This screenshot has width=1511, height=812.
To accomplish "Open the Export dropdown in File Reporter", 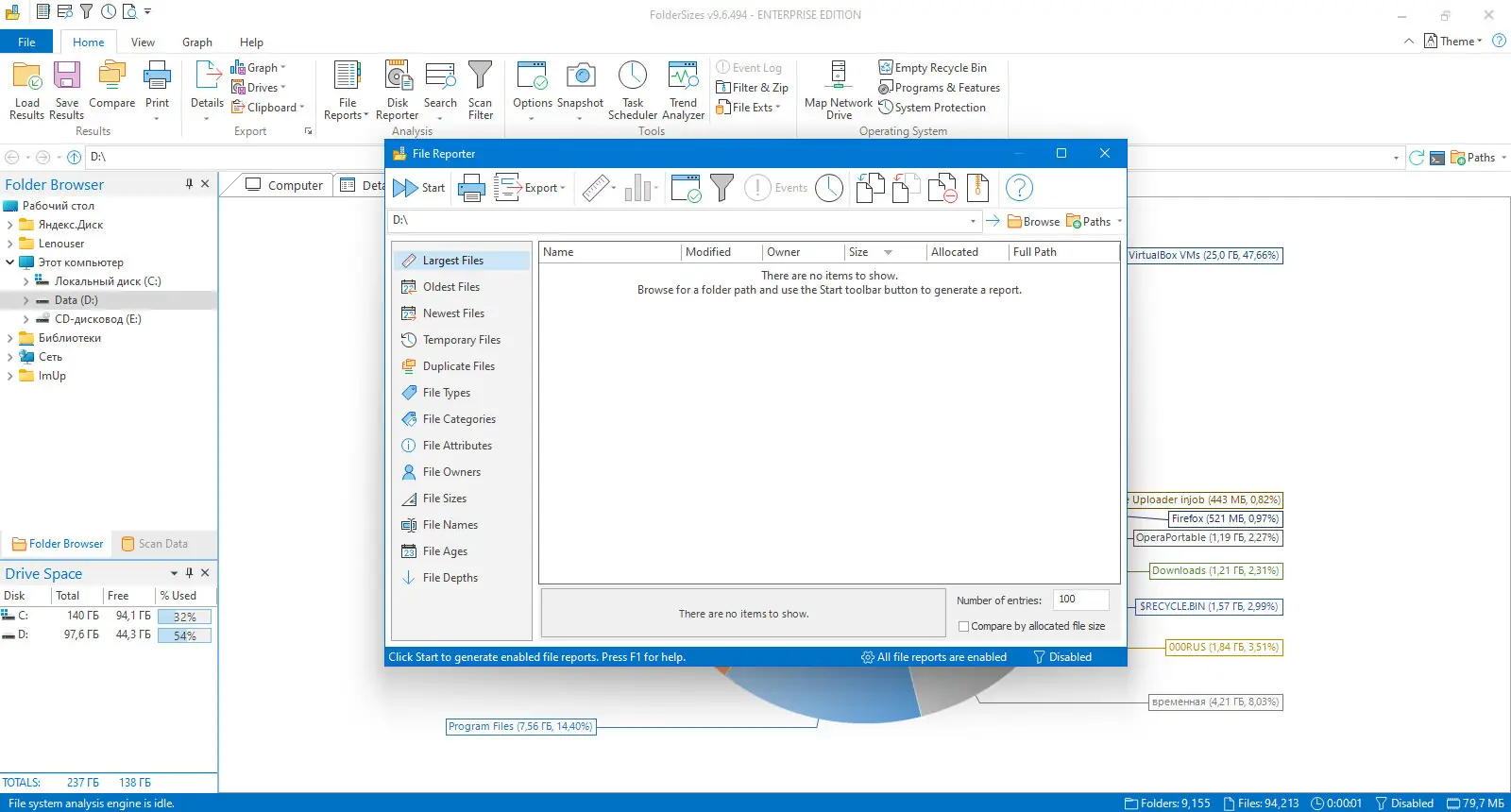I will tap(530, 188).
